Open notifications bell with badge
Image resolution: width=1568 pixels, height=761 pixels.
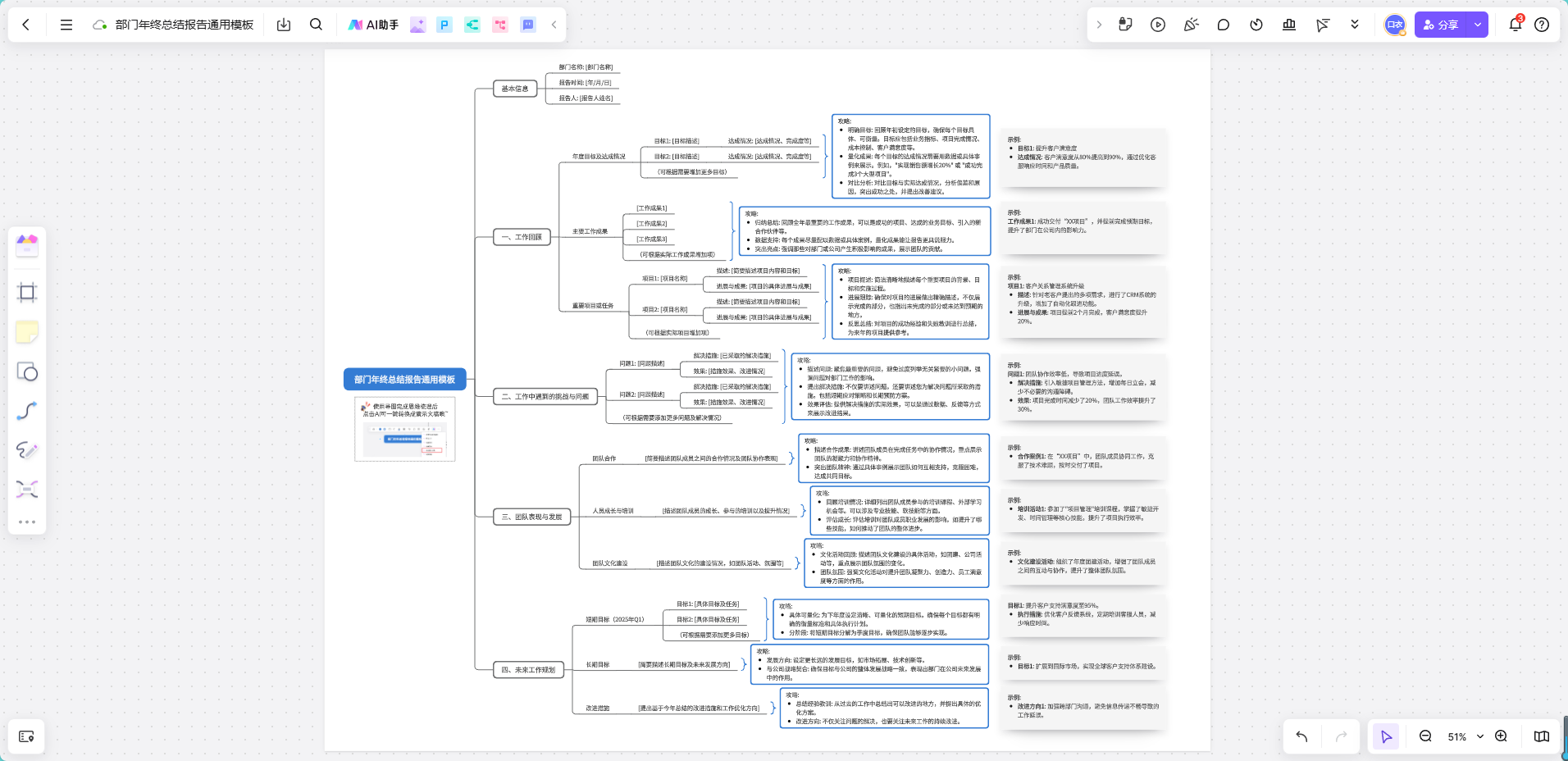(1516, 24)
